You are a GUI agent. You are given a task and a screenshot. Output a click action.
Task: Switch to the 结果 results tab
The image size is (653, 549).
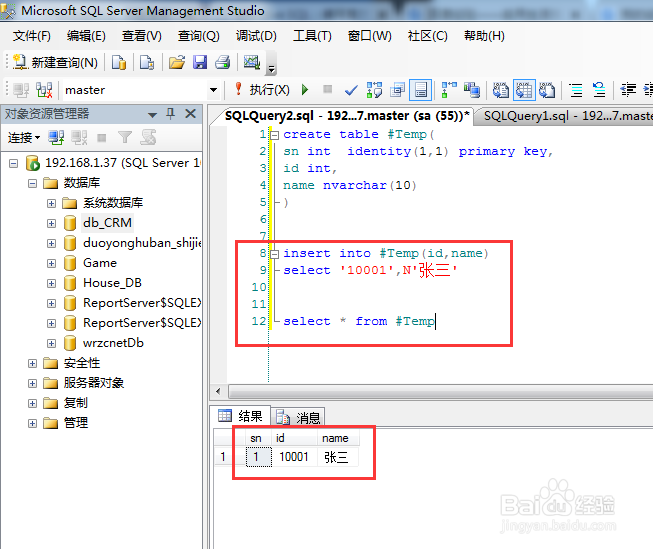241,416
